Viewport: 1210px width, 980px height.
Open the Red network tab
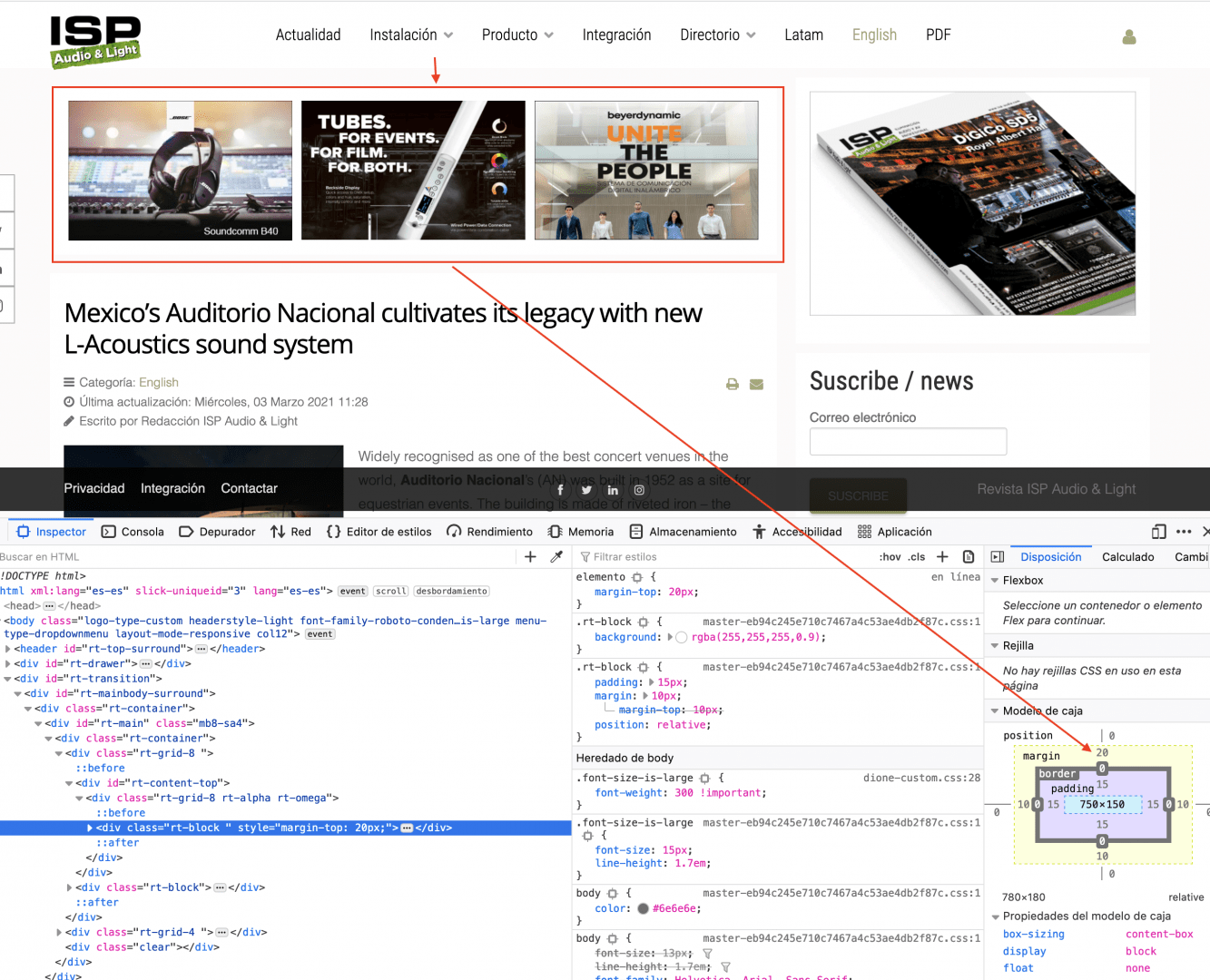click(290, 532)
